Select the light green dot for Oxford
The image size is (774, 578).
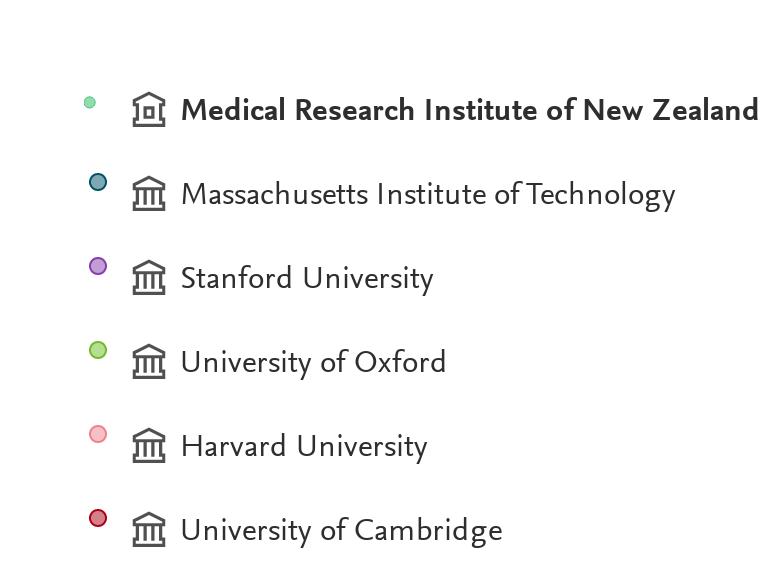click(x=98, y=350)
